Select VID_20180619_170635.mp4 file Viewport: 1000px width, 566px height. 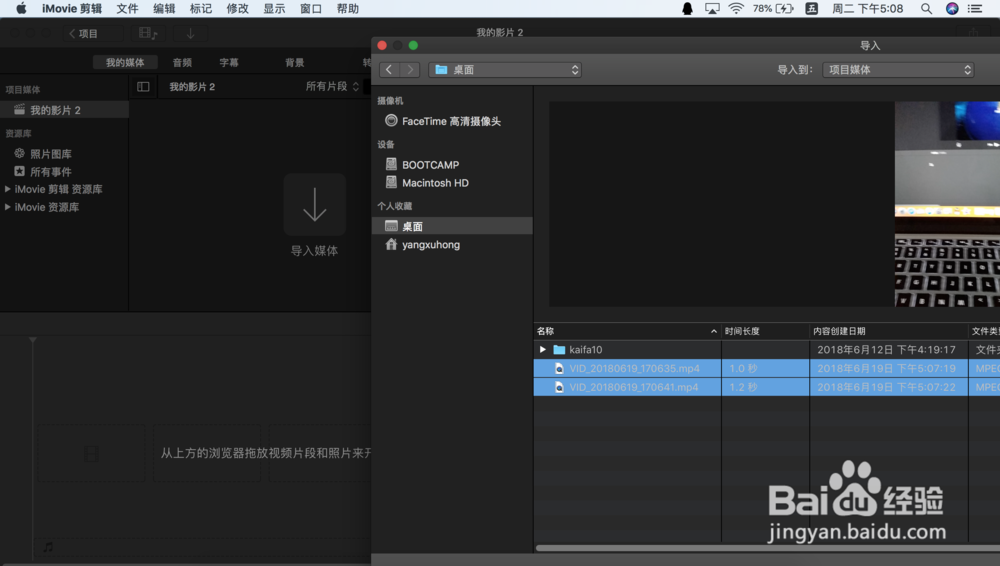click(767, 368)
